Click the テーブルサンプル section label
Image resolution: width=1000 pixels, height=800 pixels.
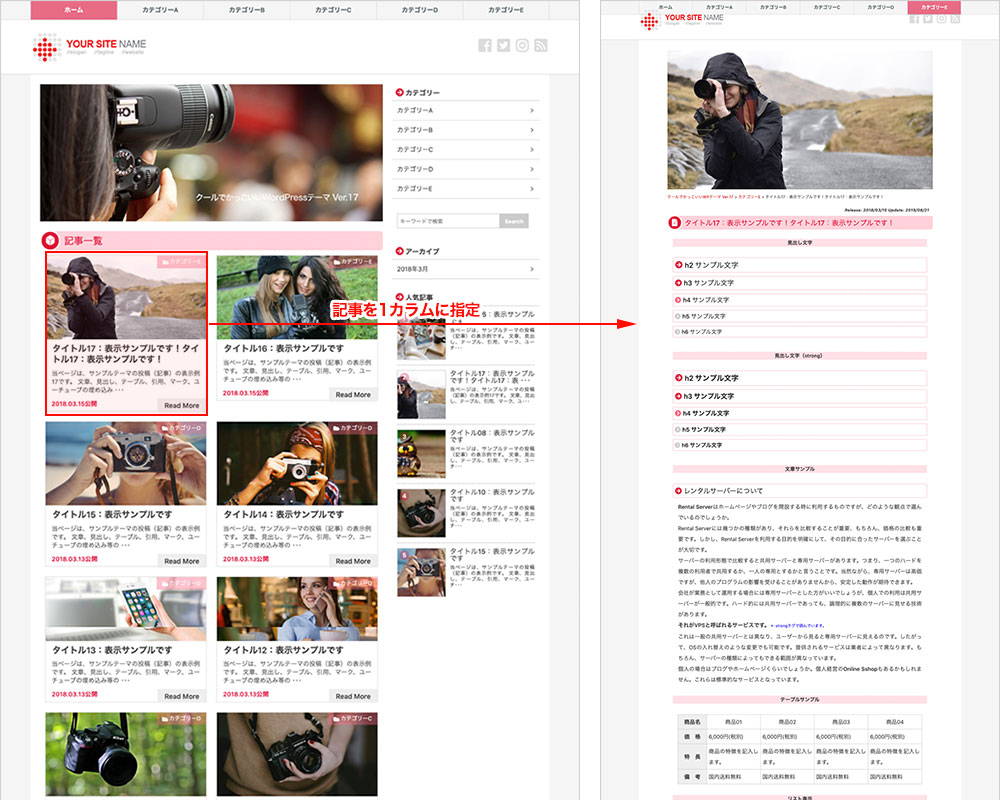click(x=799, y=699)
